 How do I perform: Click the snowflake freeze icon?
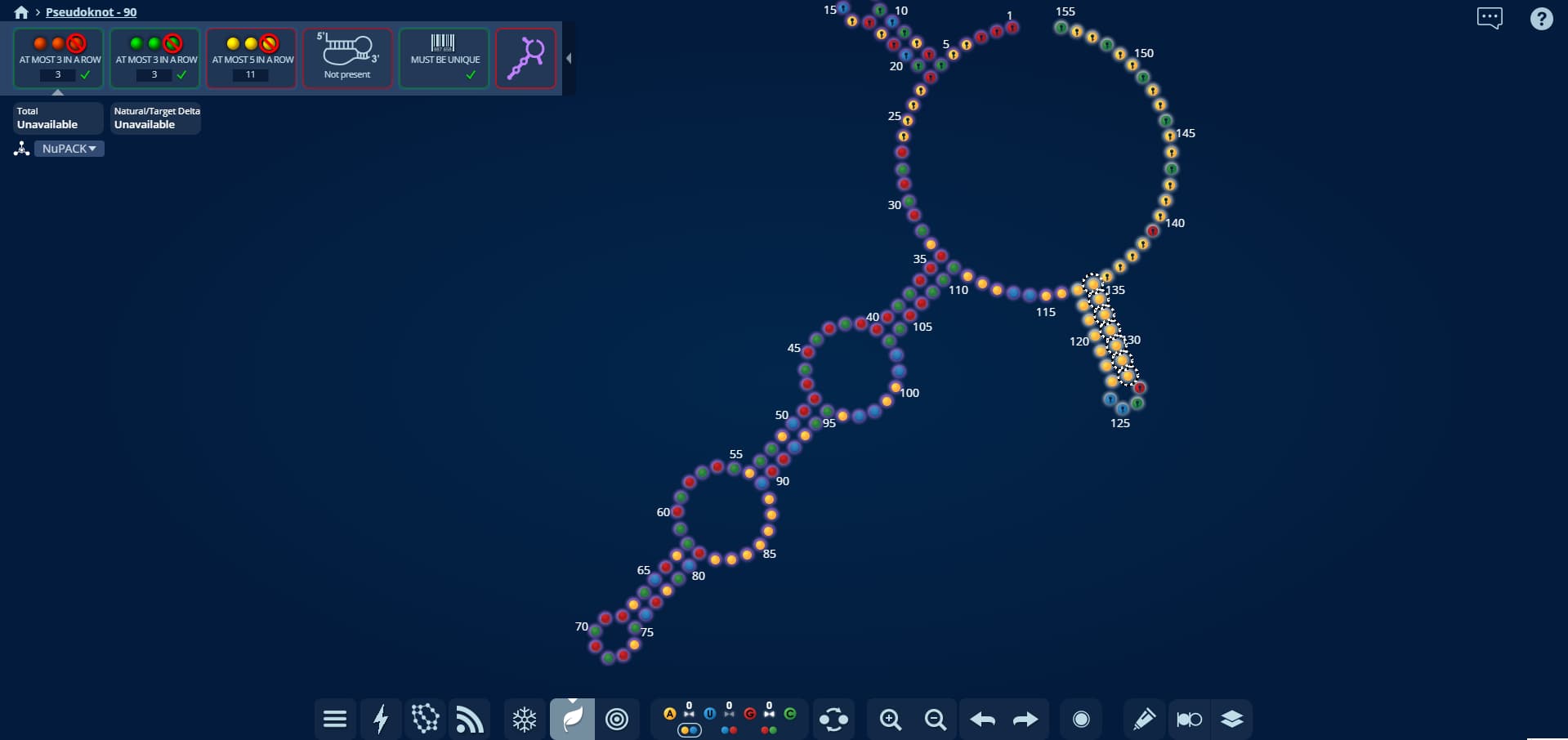(x=525, y=719)
